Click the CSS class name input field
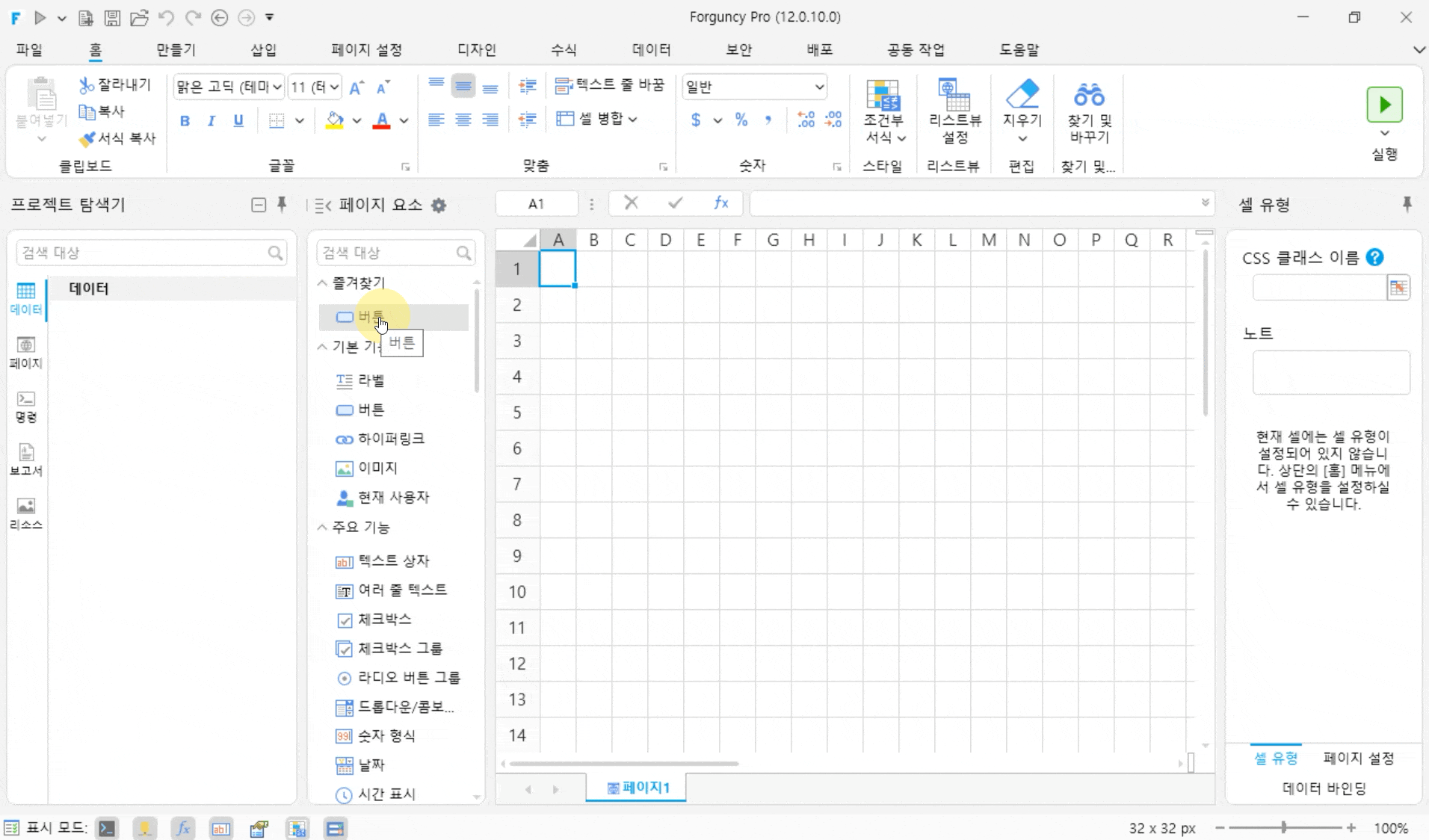The image size is (1429, 840). [1319, 288]
